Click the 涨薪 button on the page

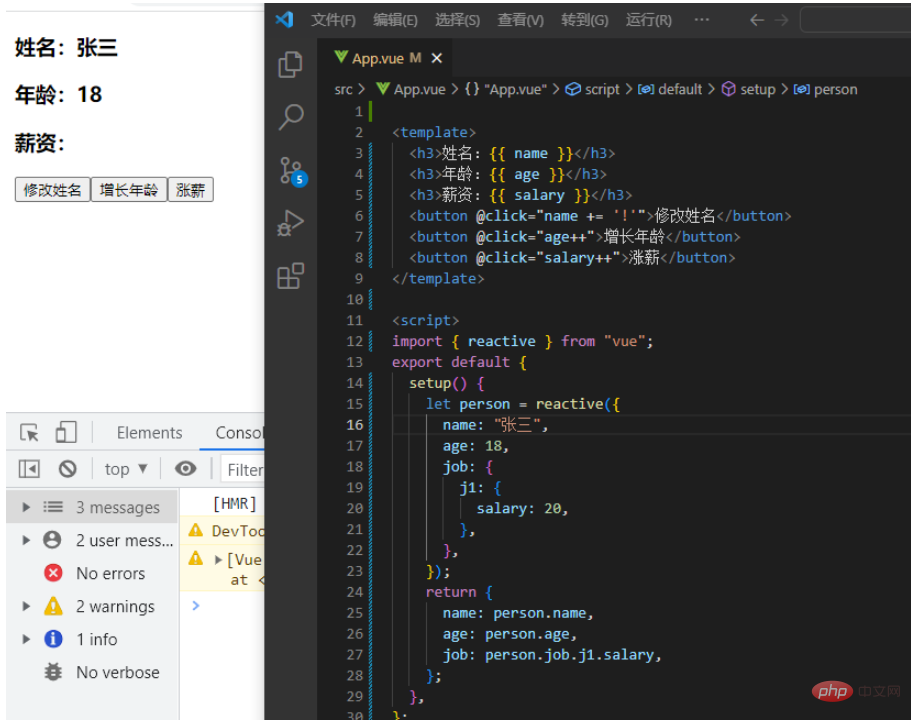191,190
